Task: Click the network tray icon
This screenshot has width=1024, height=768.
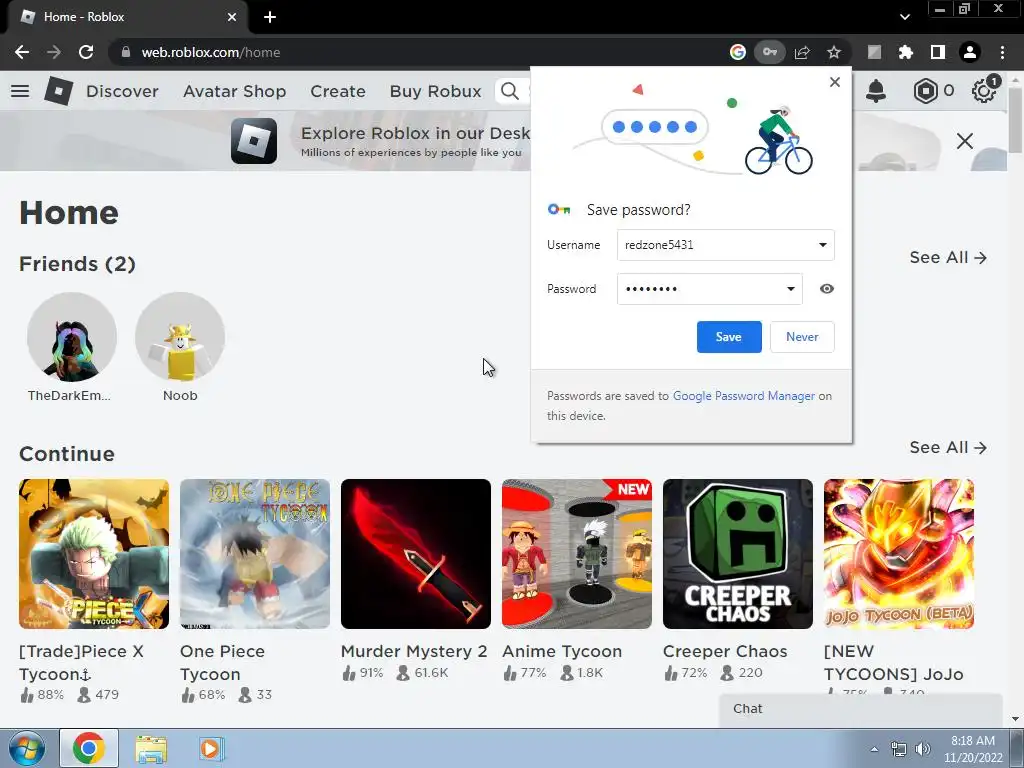Action: (899, 749)
